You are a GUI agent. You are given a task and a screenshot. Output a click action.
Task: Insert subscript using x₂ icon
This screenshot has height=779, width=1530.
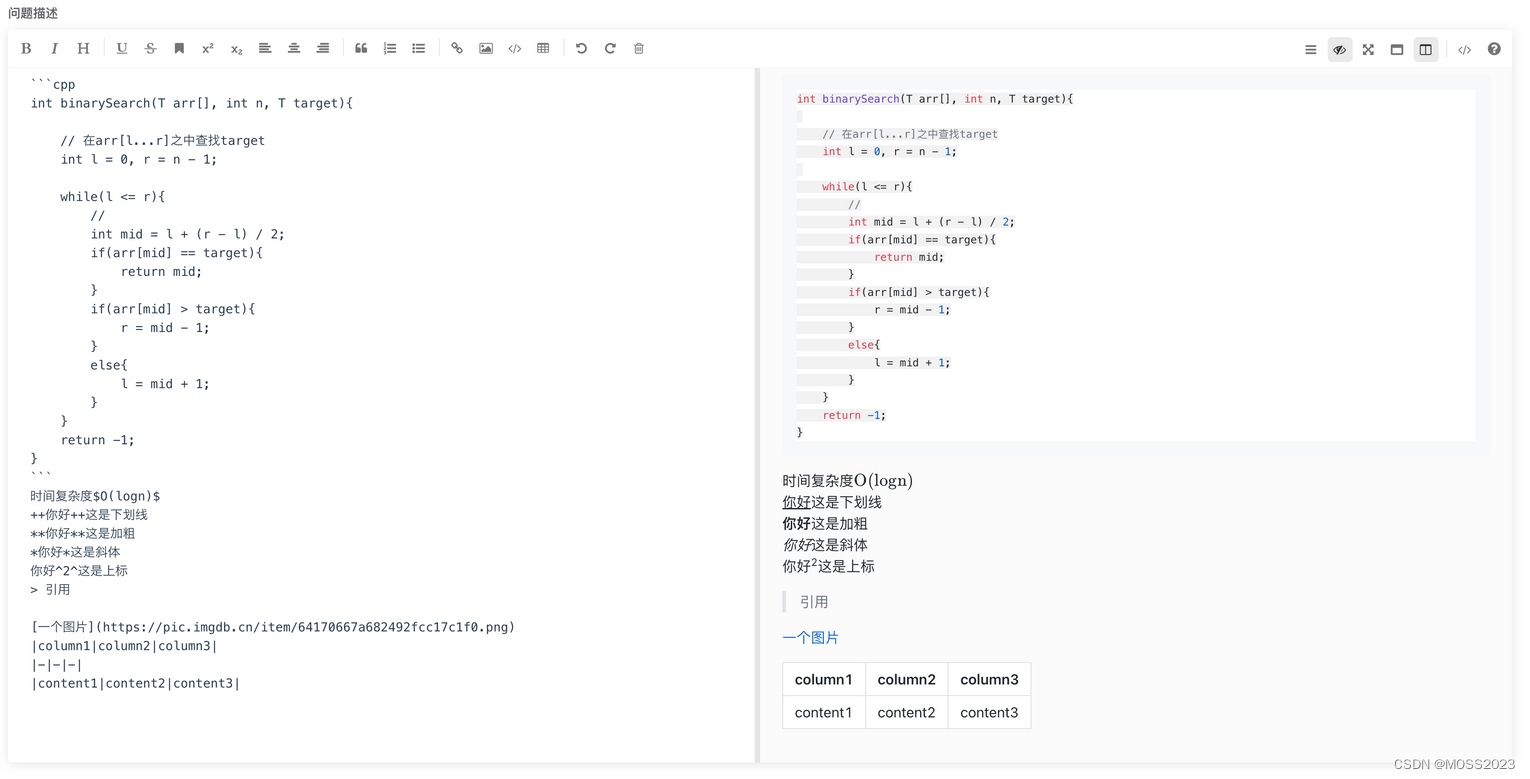(237, 48)
